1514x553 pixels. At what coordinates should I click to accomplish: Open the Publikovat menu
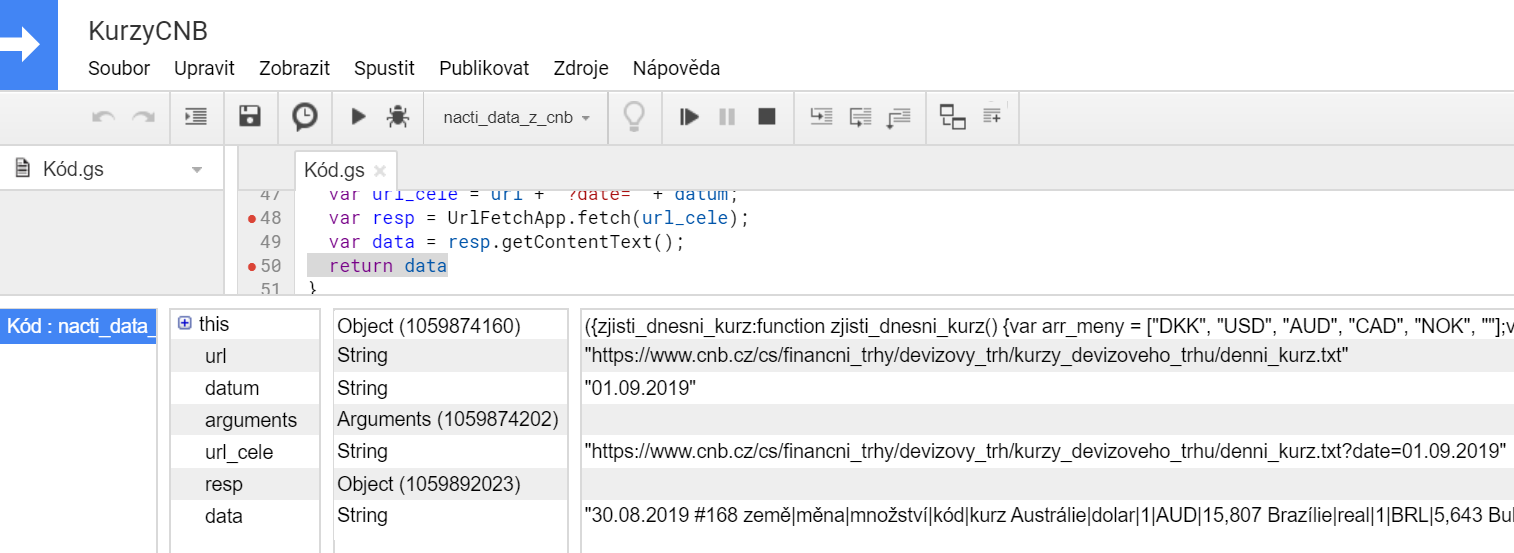pyautogui.click(x=484, y=68)
